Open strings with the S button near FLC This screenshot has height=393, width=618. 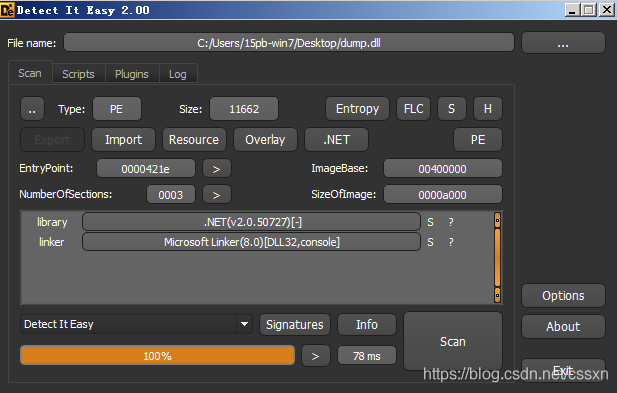pos(451,109)
